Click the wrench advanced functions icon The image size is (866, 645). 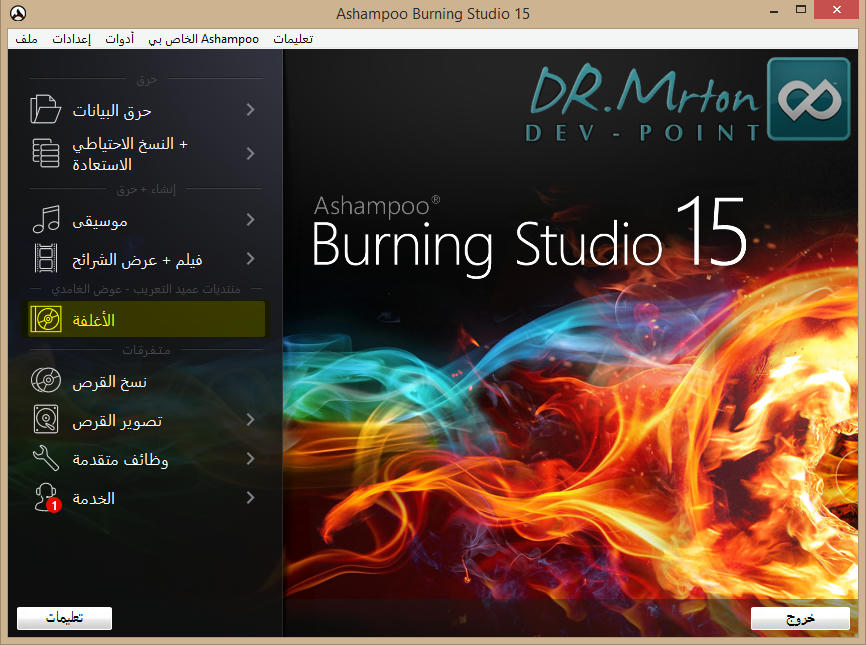pos(46,458)
